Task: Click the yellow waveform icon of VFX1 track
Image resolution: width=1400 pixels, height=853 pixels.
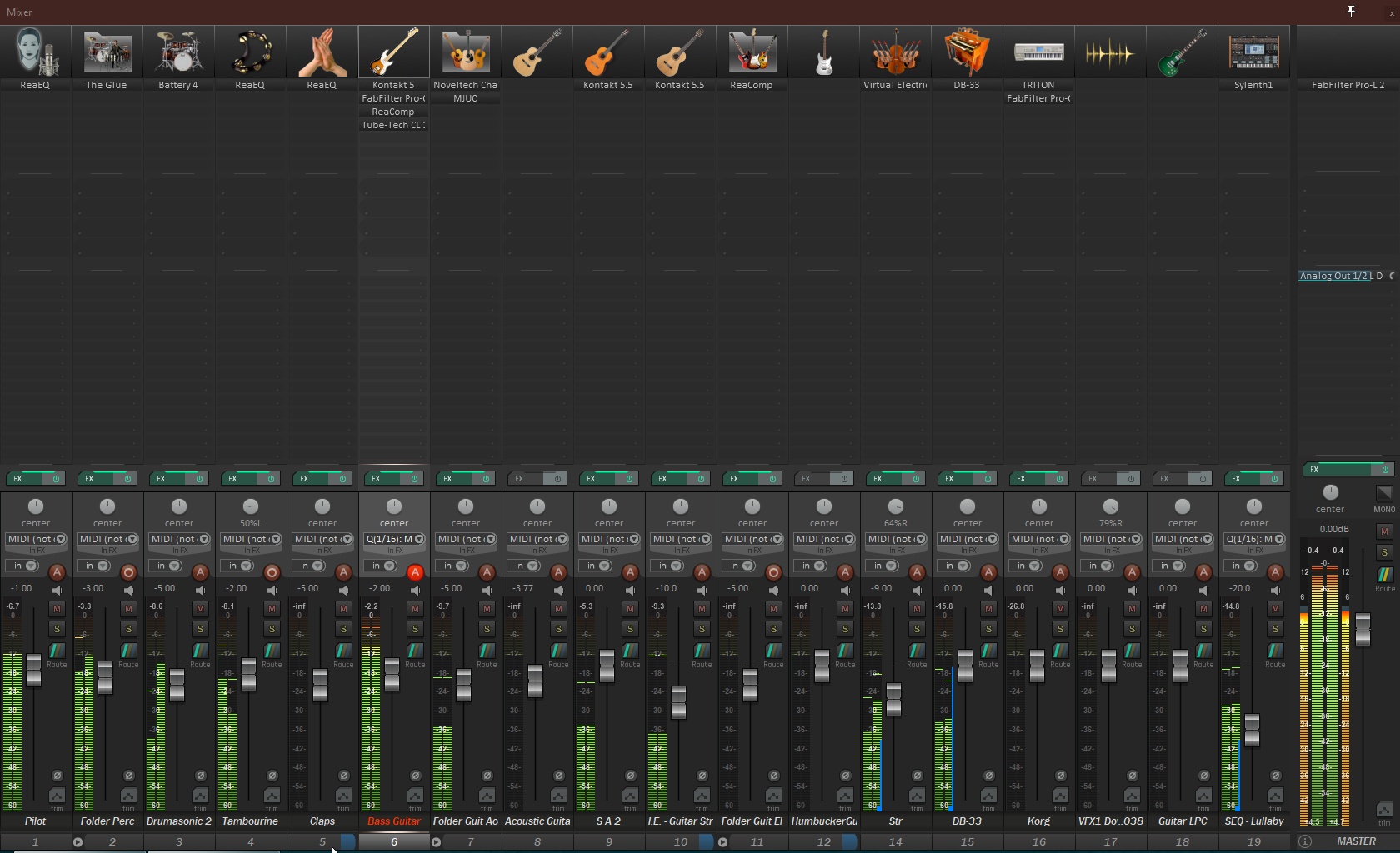Action: click(x=1110, y=52)
